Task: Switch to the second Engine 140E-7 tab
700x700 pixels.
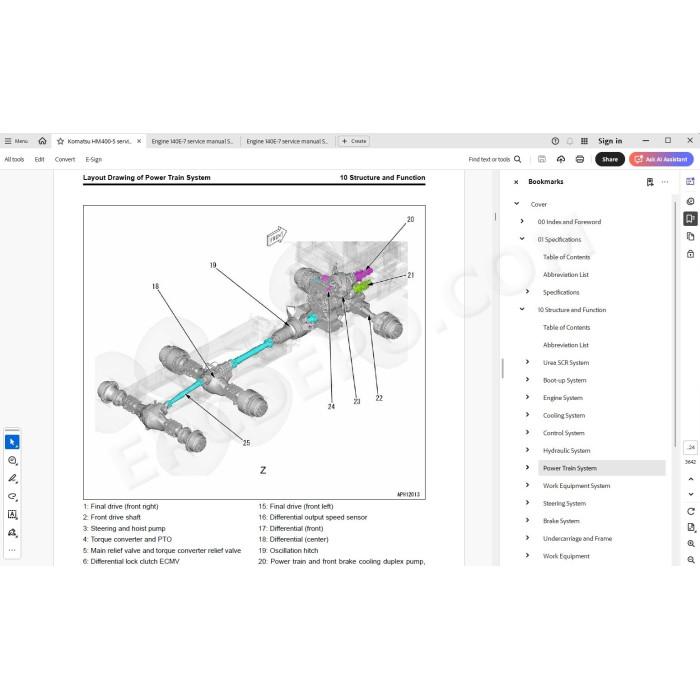Action: pyautogui.click(x=287, y=141)
